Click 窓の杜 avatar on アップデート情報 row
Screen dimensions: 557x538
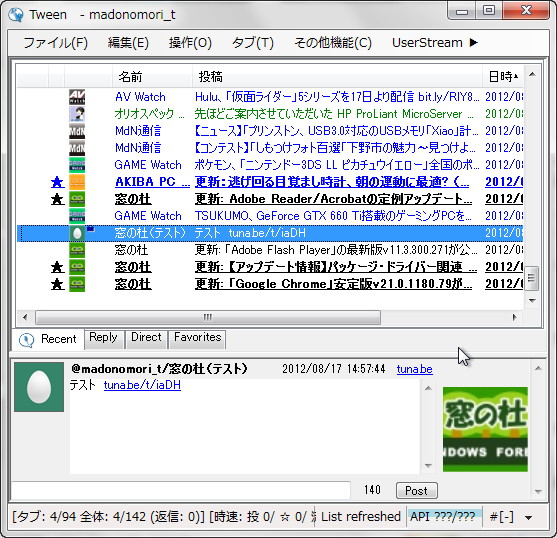coord(77,267)
